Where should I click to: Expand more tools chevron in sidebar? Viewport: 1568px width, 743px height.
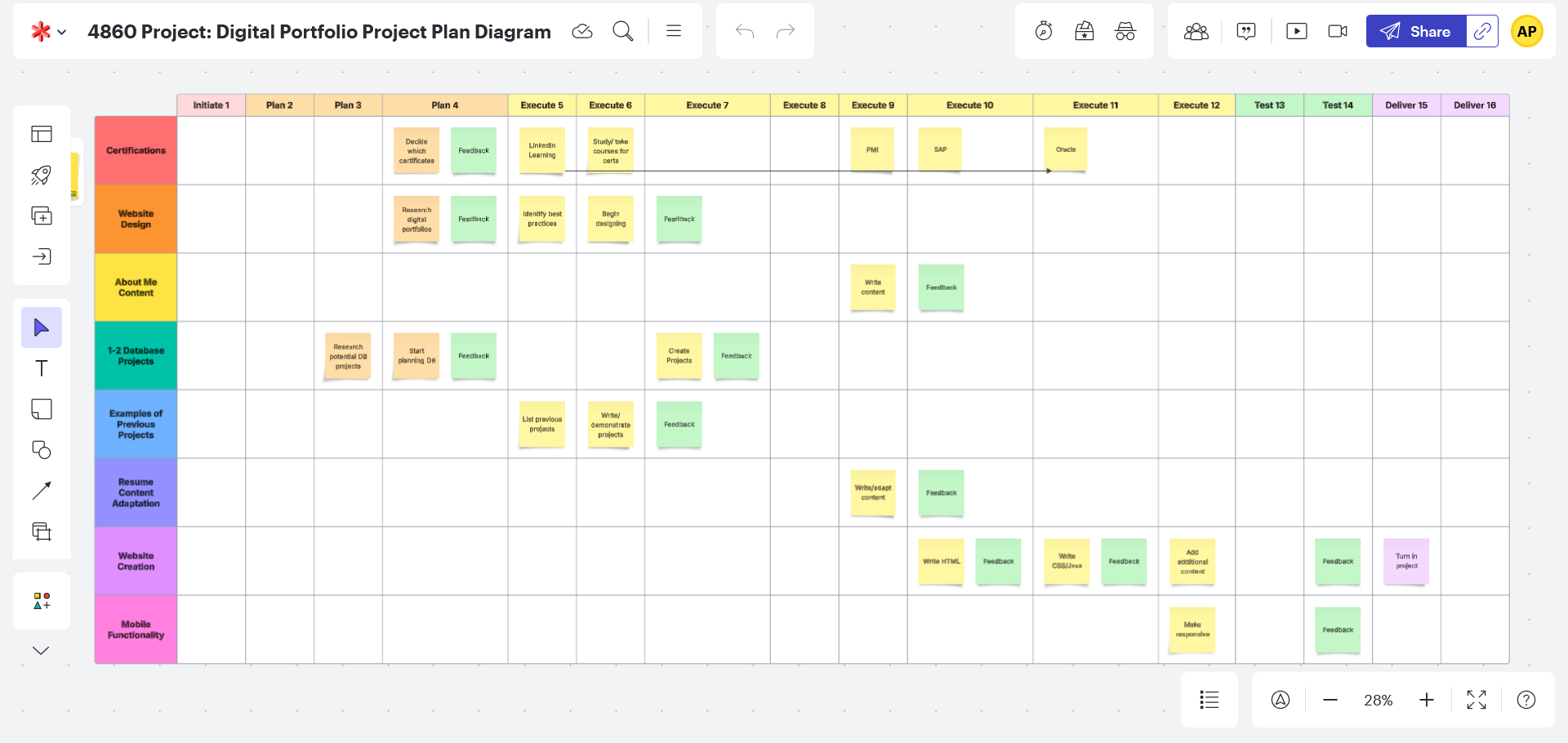tap(42, 651)
